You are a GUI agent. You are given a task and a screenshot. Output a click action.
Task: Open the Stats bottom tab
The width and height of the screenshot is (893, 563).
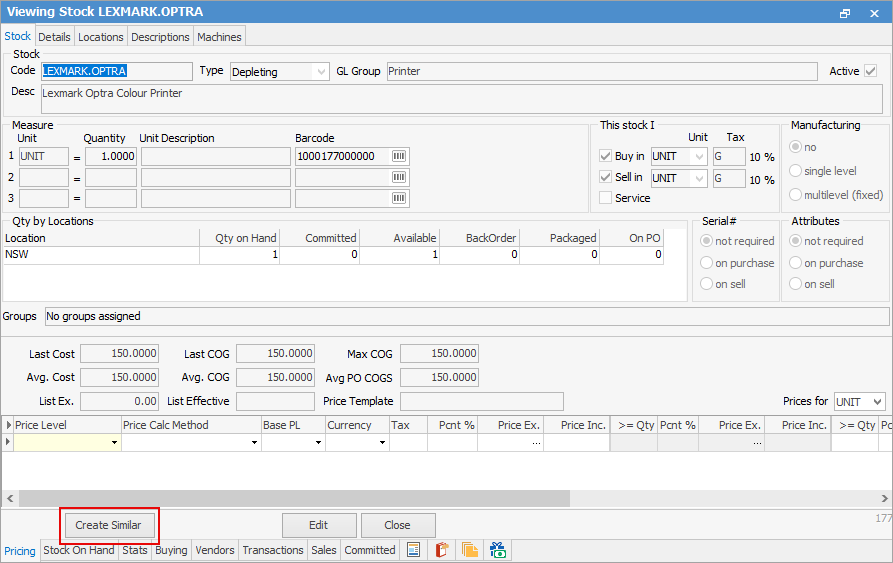point(134,550)
